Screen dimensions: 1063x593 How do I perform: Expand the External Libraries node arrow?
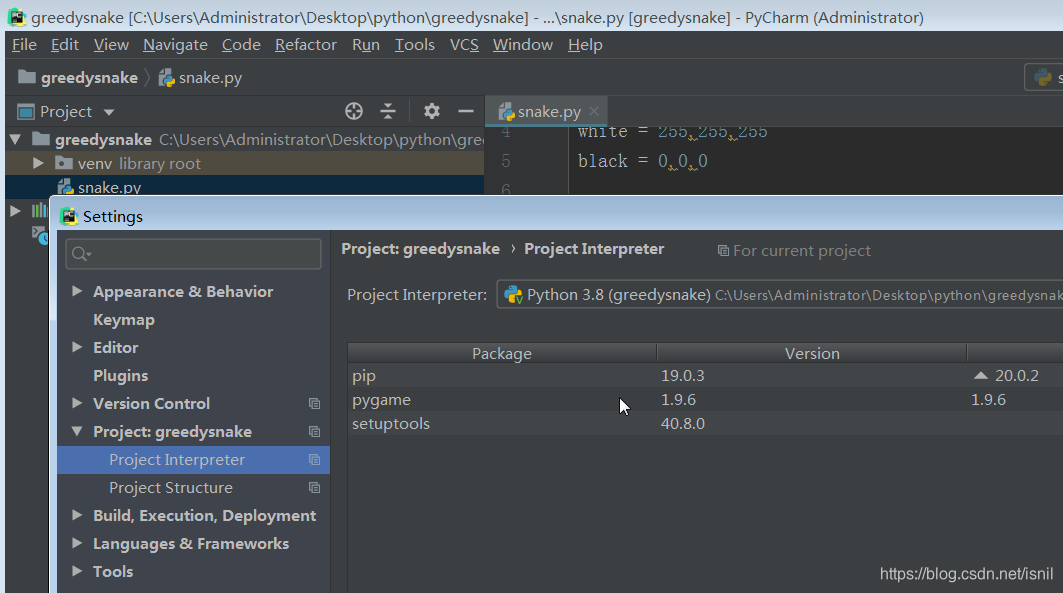(x=15, y=211)
